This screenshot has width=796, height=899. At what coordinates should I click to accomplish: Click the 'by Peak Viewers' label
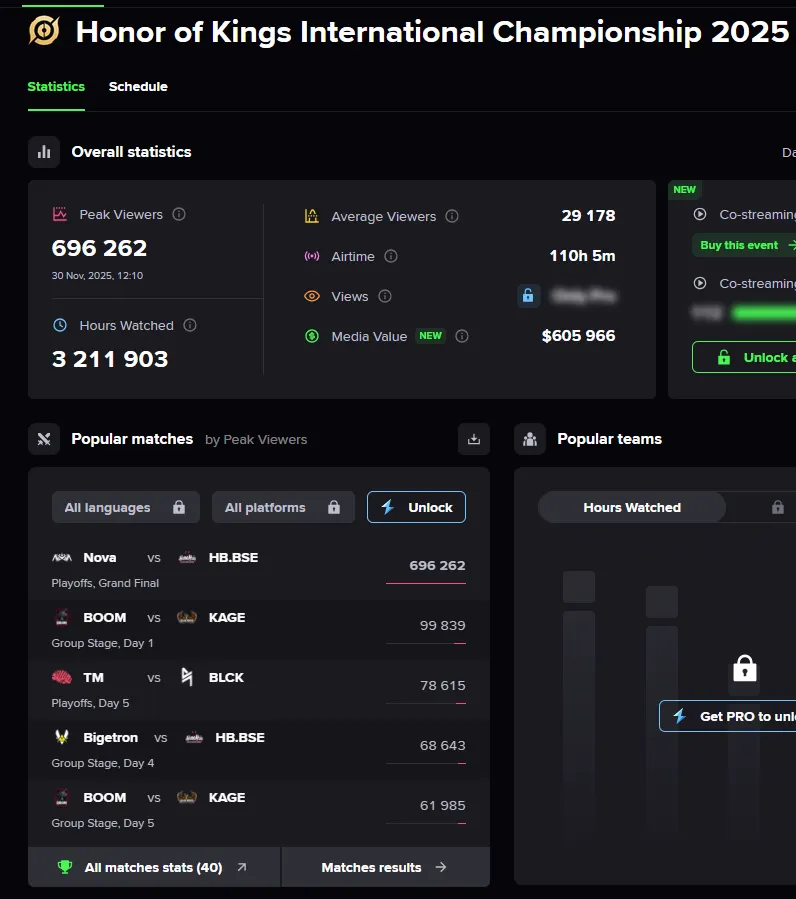pyautogui.click(x=256, y=440)
